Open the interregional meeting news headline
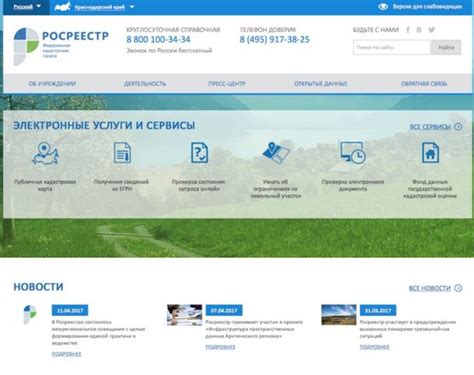474x375 pixels. coord(99,333)
